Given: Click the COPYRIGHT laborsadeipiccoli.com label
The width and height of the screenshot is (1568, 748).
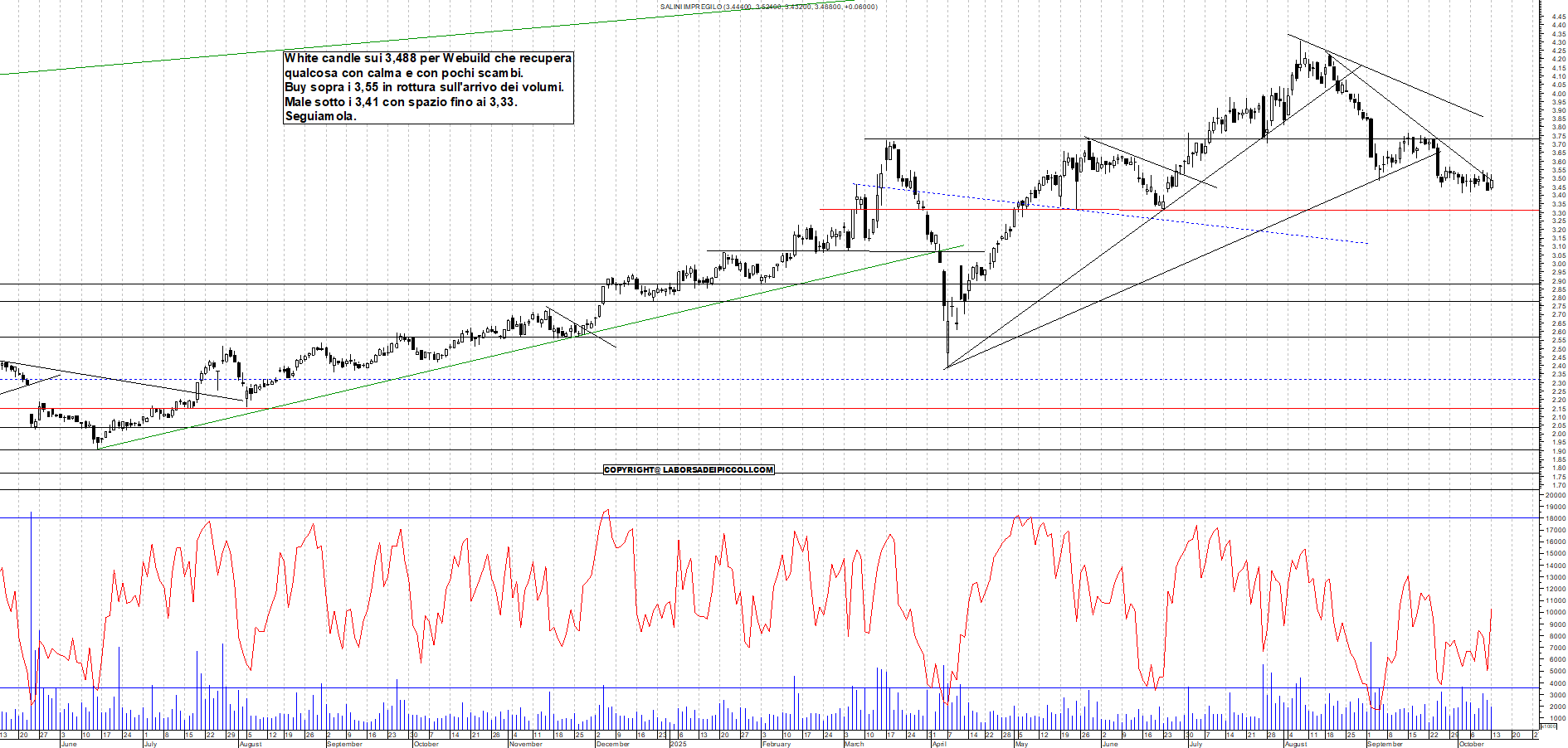Looking at the screenshot, I should pyautogui.click(x=689, y=470).
